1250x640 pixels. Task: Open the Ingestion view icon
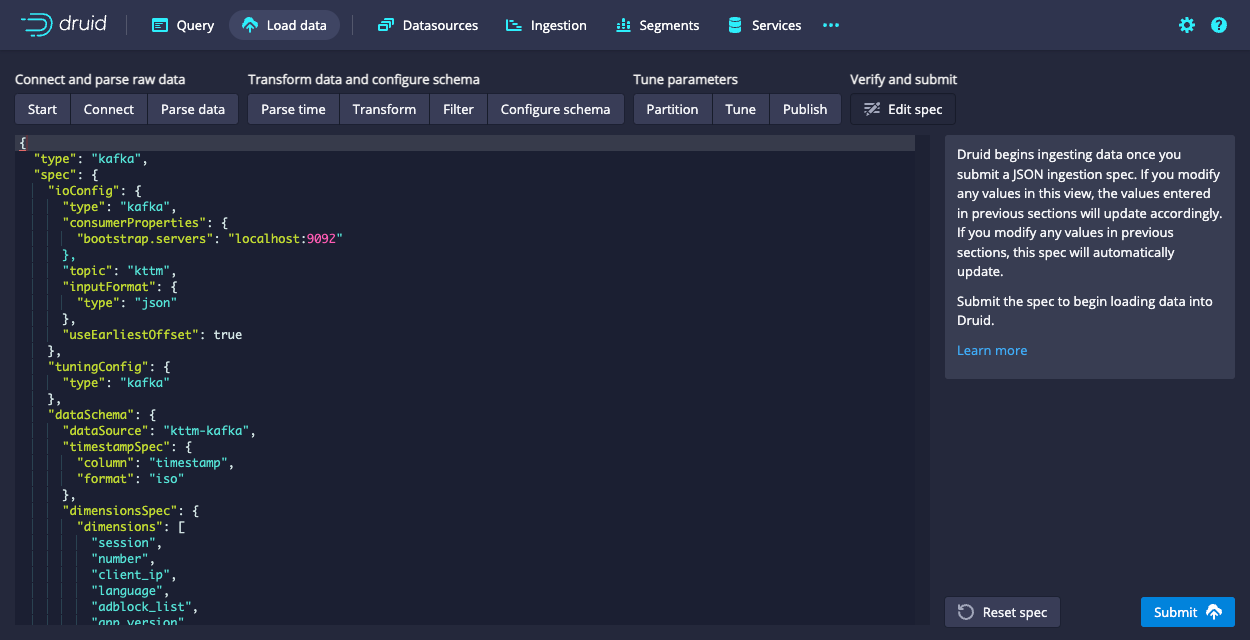coord(514,25)
